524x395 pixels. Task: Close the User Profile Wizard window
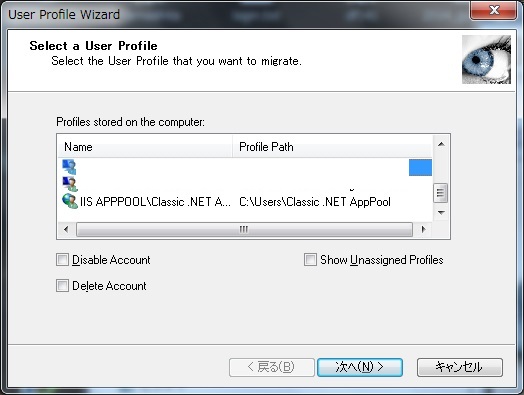(x=493, y=10)
